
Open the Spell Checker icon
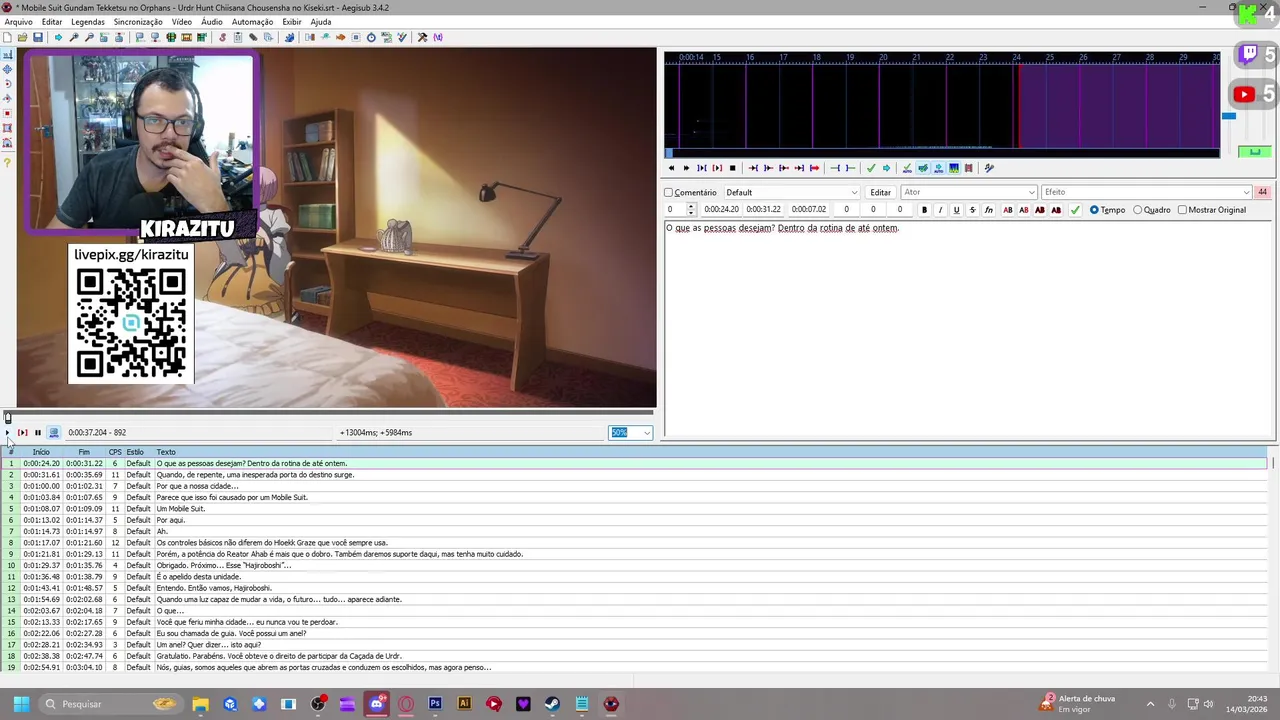click(402, 37)
